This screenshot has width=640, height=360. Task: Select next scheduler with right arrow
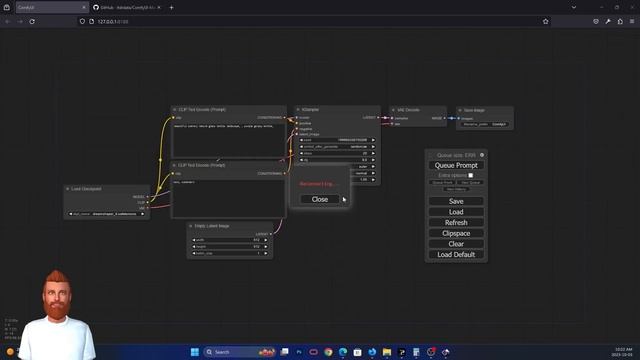tap(373, 173)
